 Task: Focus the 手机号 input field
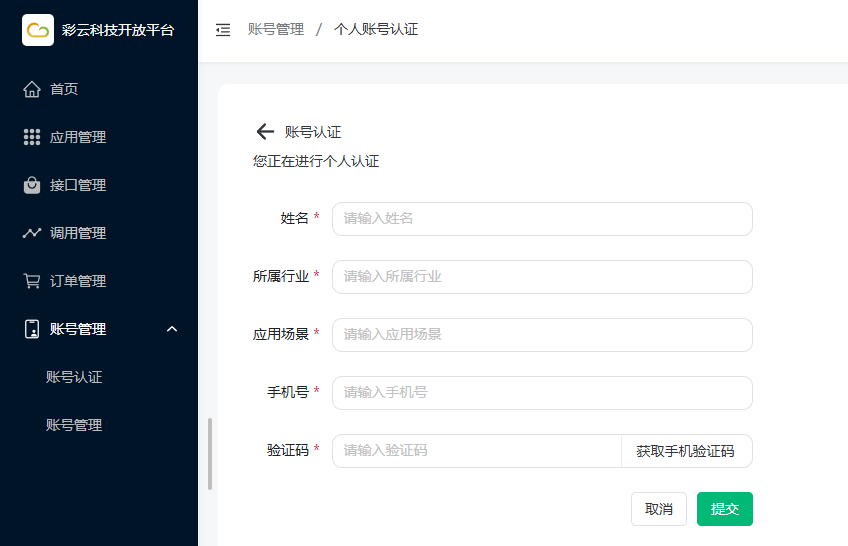click(542, 393)
